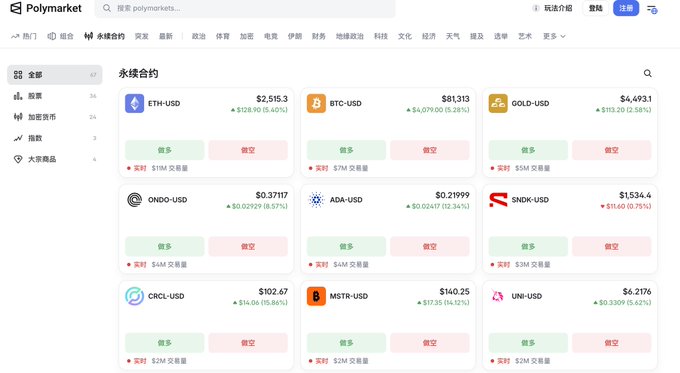Go short 做空 on GOLD-USD

(611, 150)
